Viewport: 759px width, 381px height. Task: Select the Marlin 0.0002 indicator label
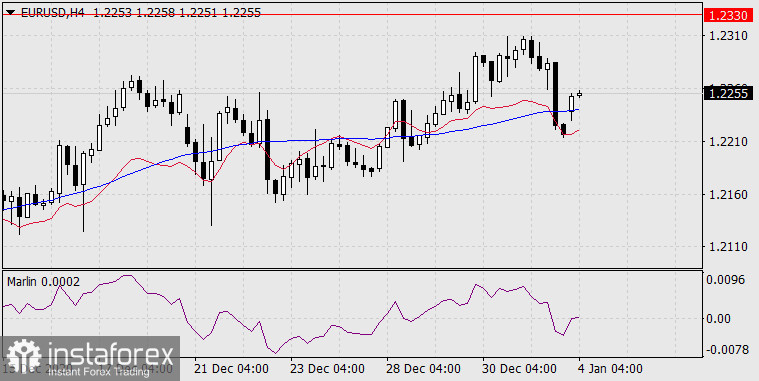tap(43, 282)
